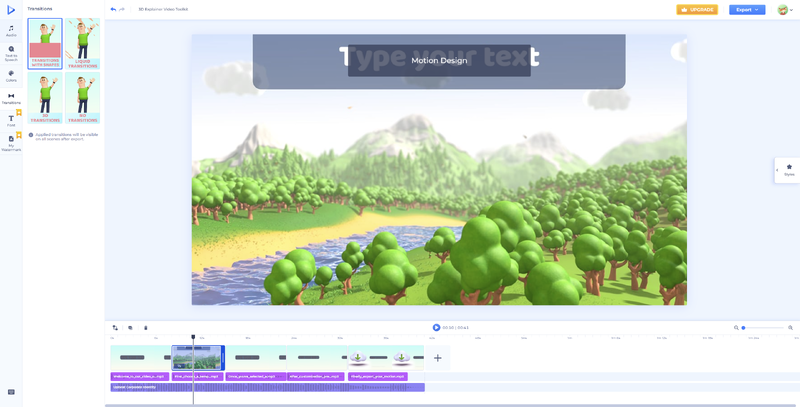Viewport: 800px width, 407px height.
Task: Open the Audio panel in the sidebar
Action: tap(11, 31)
